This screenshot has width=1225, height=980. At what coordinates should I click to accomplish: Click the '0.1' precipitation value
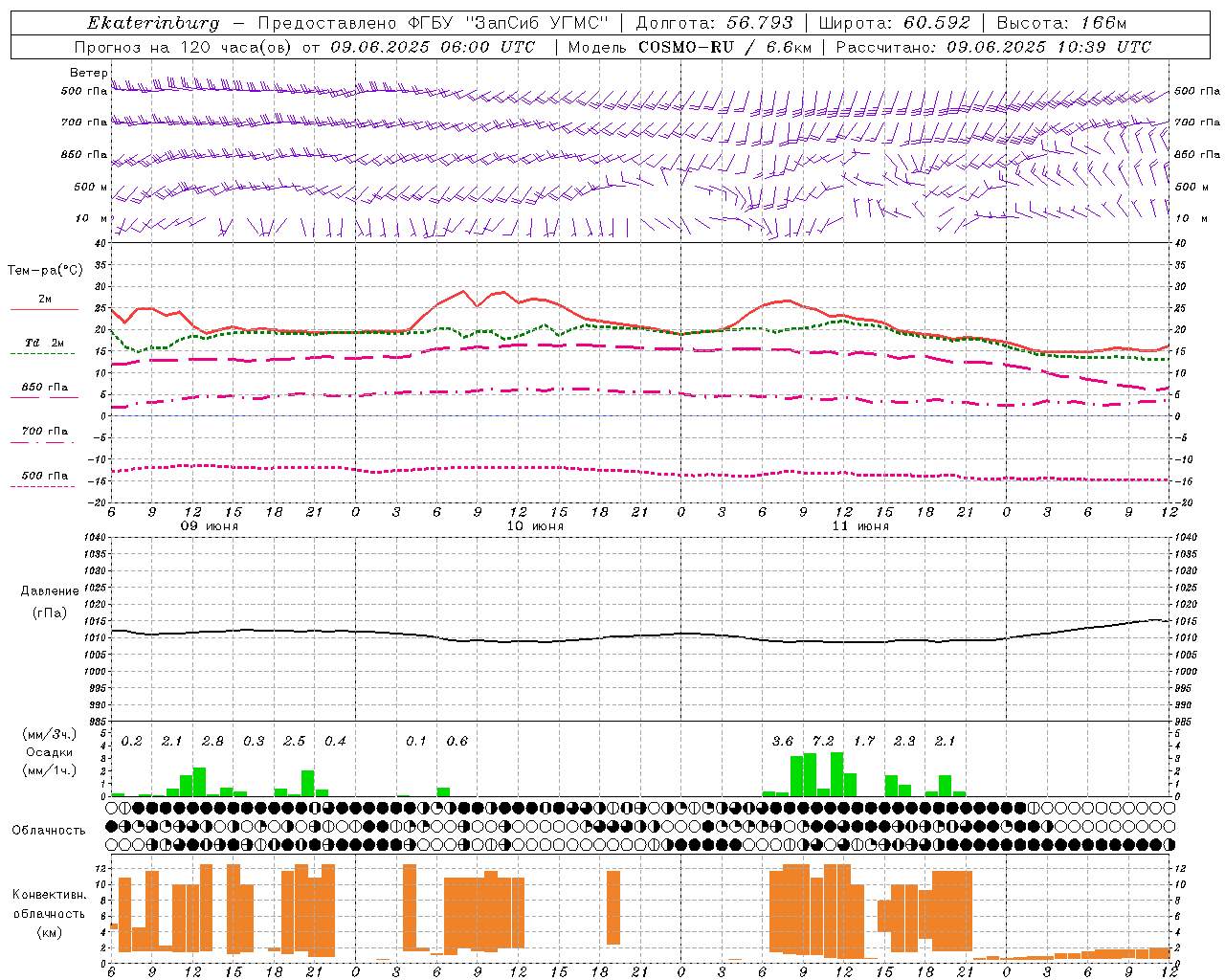416,742
